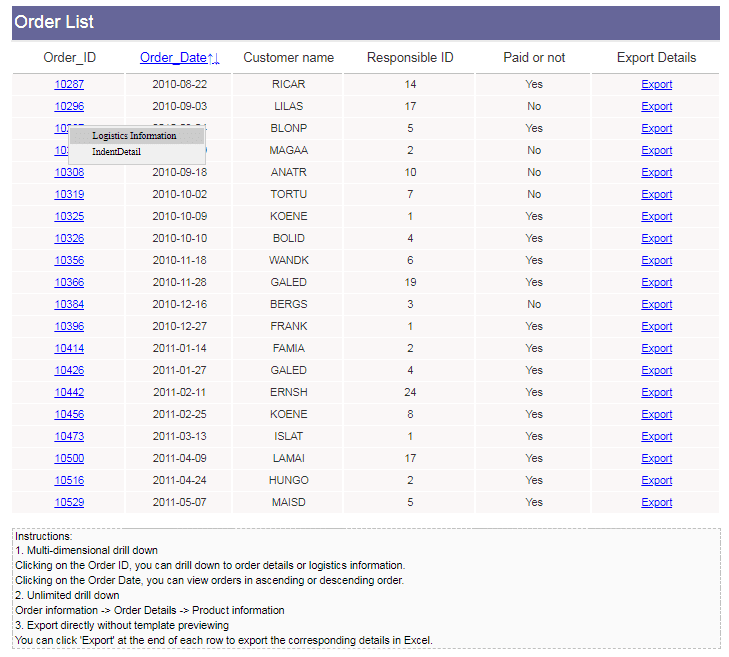Viewport: 729px width, 657px height.
Task: Click the Paid or not column header
Action: pyautogui.click(x=534, y=58)
